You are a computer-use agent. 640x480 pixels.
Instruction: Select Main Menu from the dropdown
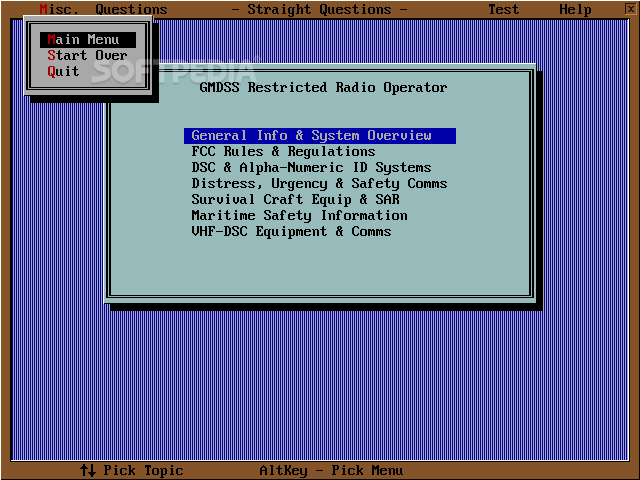pyautogui.click(x=88, y=40)
